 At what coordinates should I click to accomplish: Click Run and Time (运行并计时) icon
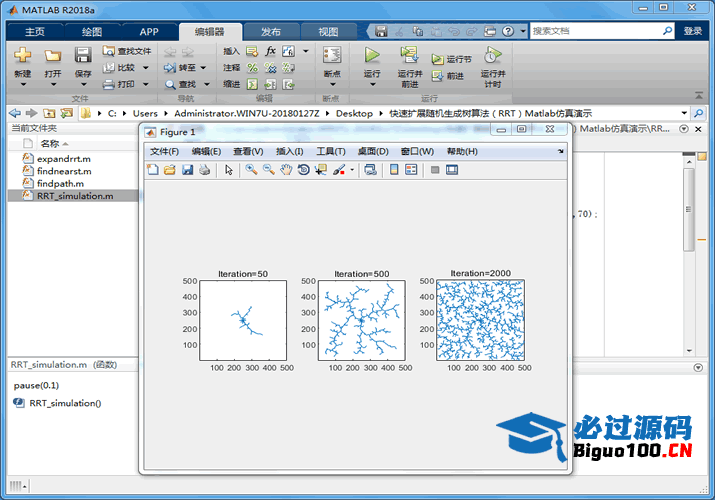[492, 55]
